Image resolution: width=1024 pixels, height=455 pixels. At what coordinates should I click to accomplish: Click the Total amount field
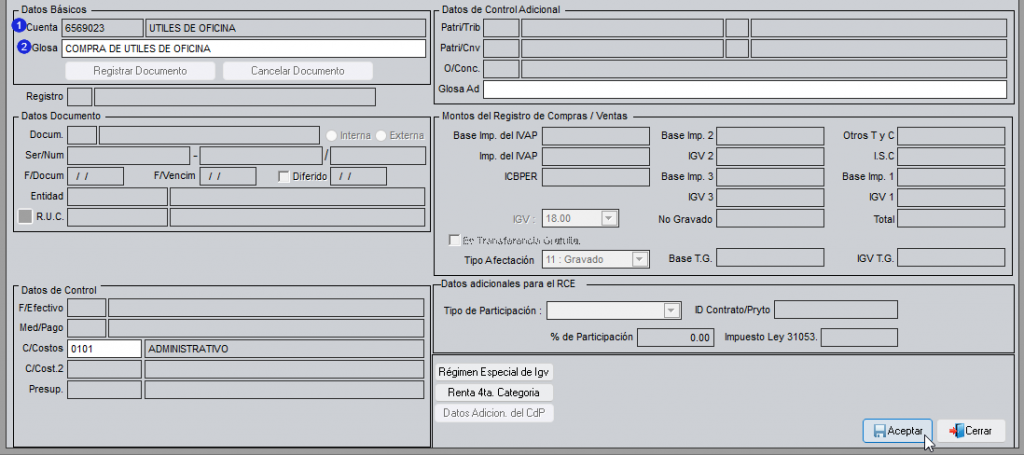(x=951, y=218)
